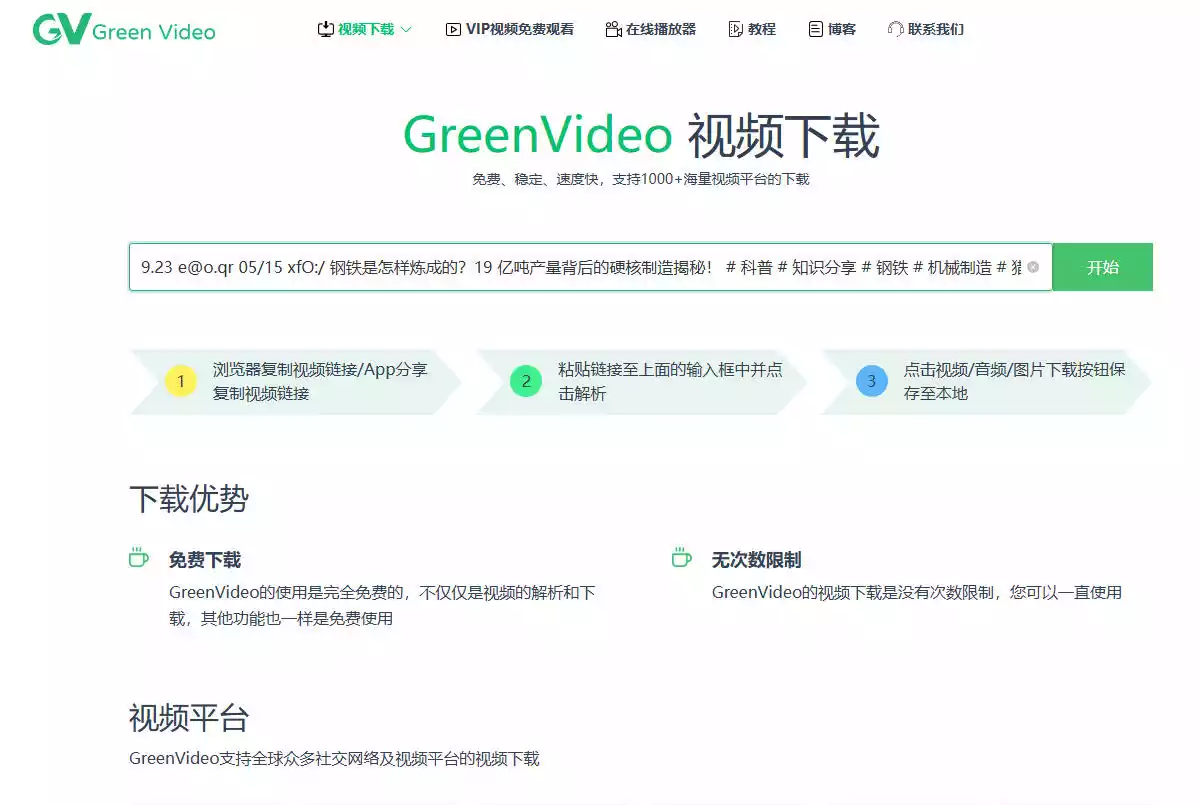Click the headset icon beside 联系我们
The width and height of the screenshot is (1200, 805).
point(896,29)
